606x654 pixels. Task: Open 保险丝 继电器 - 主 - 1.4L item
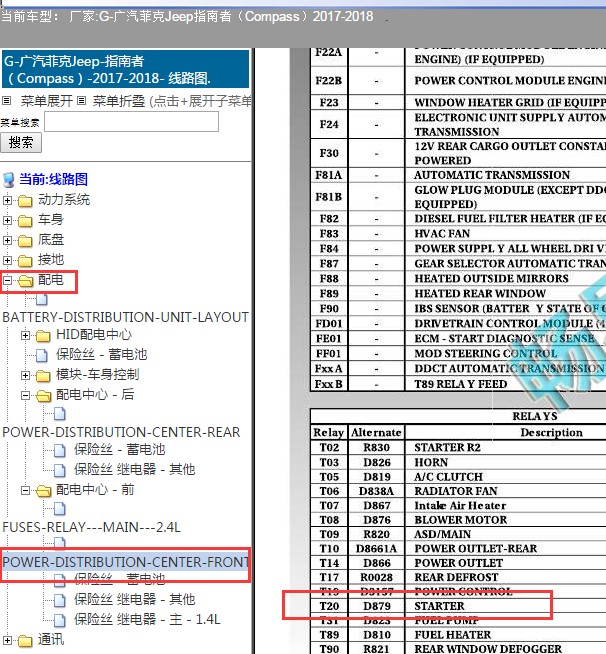click(x=147, y=620)
